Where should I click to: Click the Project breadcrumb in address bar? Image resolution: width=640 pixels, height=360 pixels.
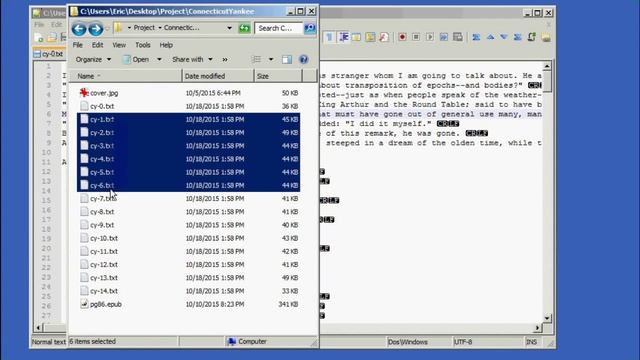click(x=144, y=28)
